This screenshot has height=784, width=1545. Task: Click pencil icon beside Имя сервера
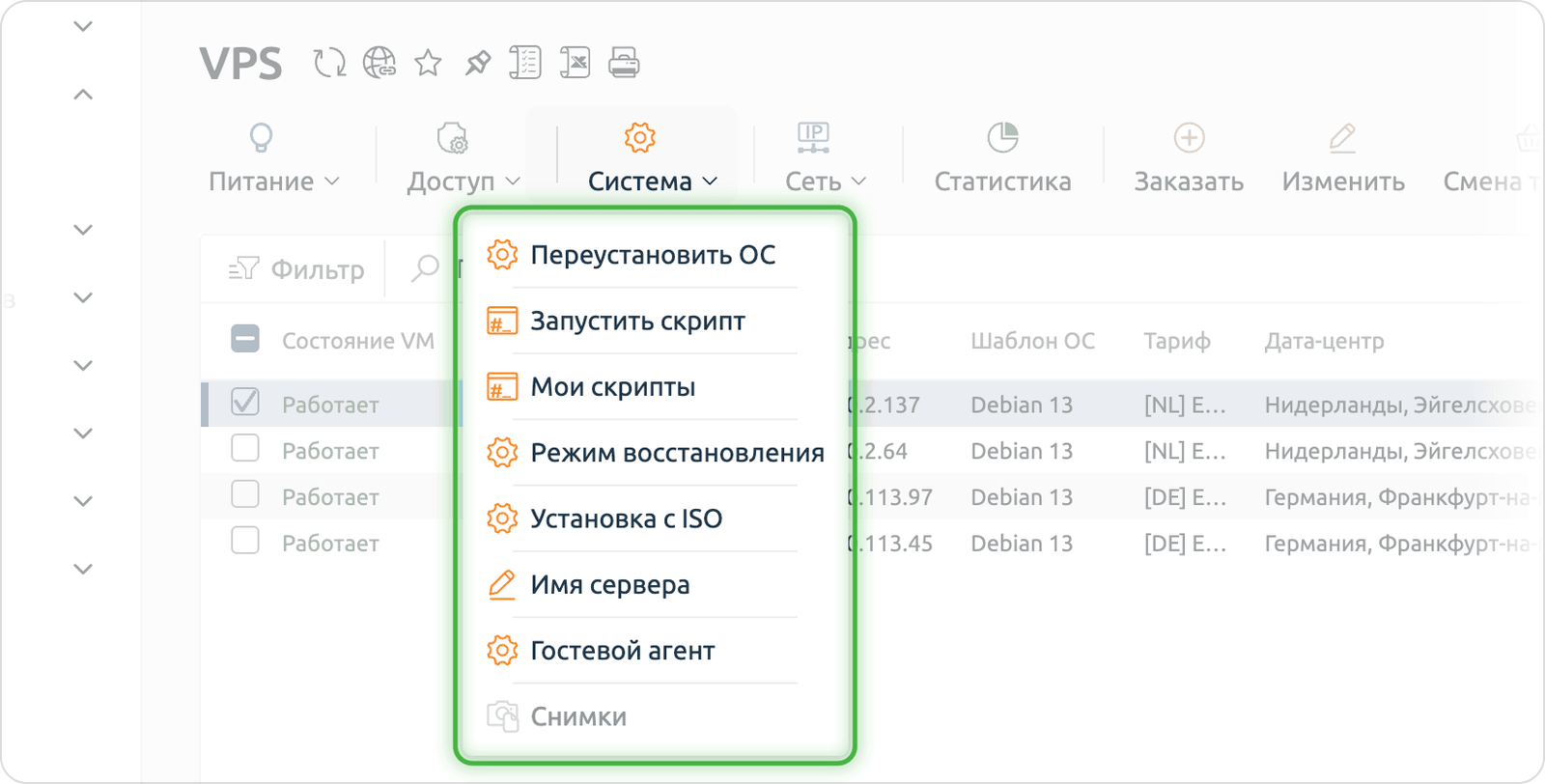click(x=502, y=584)
